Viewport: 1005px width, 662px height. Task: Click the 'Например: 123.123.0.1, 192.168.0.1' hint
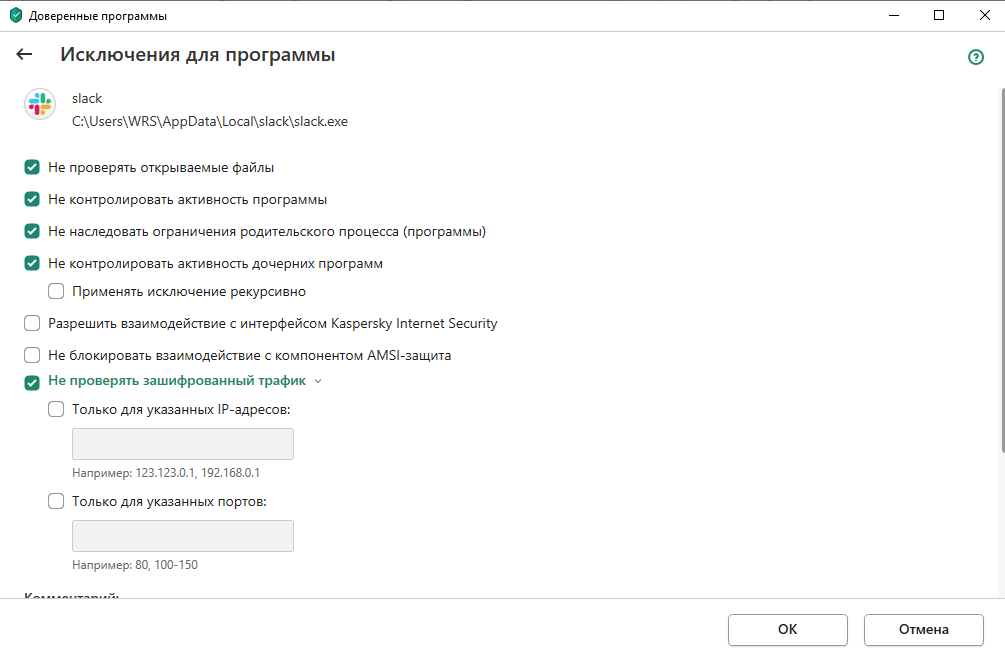pos(166,473)
